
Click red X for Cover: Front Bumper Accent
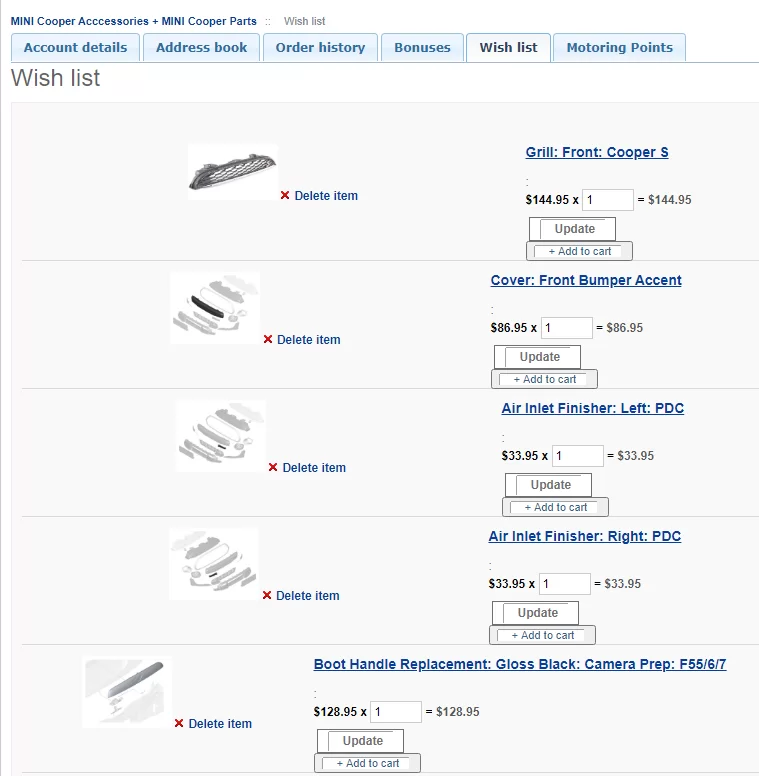coord(268,340)
